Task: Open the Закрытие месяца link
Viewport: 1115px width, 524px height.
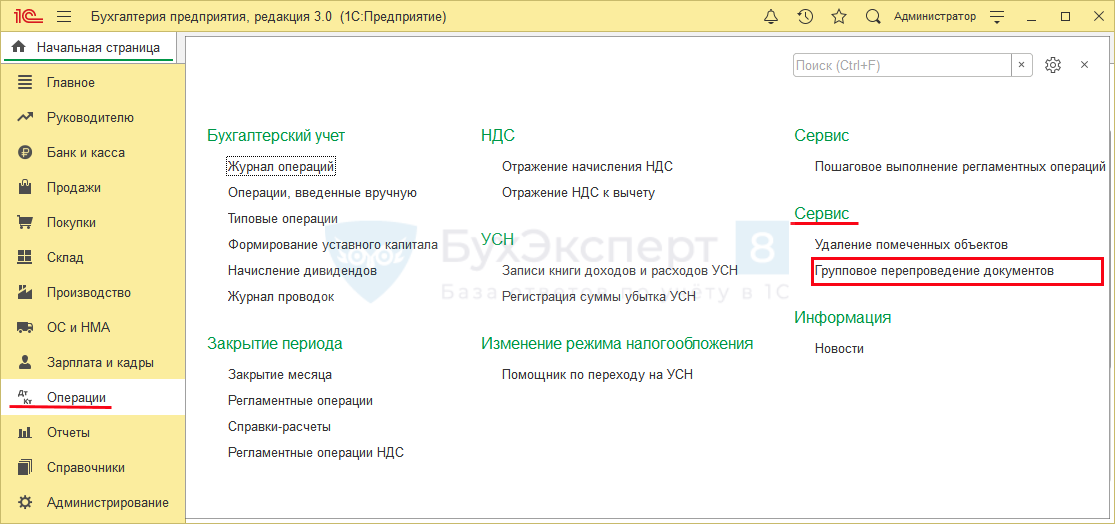Action: (280, 375)
